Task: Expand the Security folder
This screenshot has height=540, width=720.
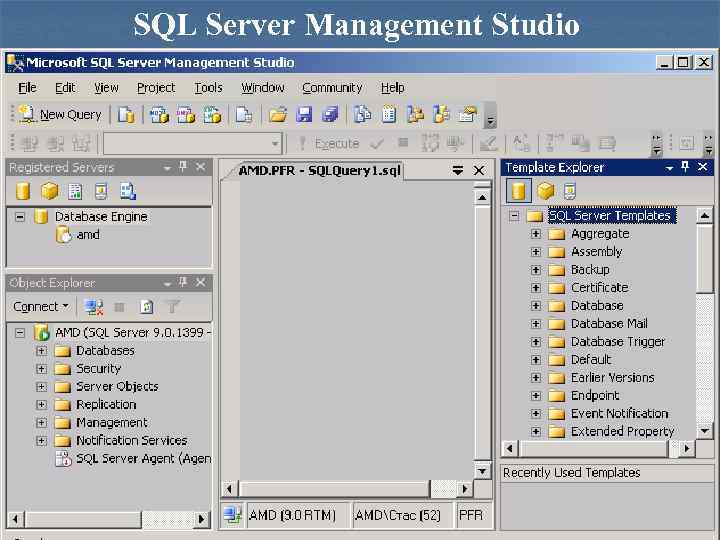Action: coord(41,369)
